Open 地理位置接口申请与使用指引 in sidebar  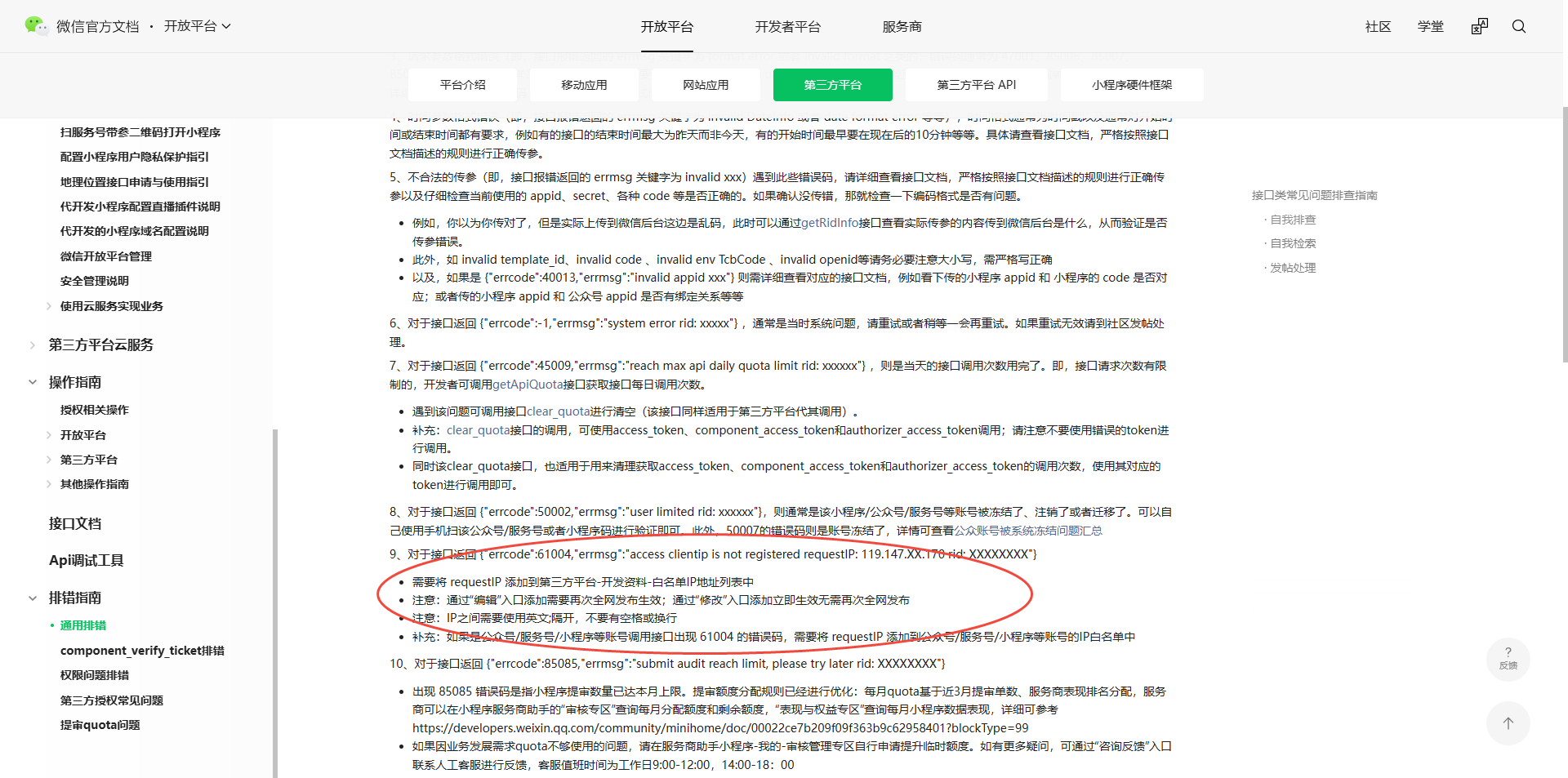coord(135,182)
